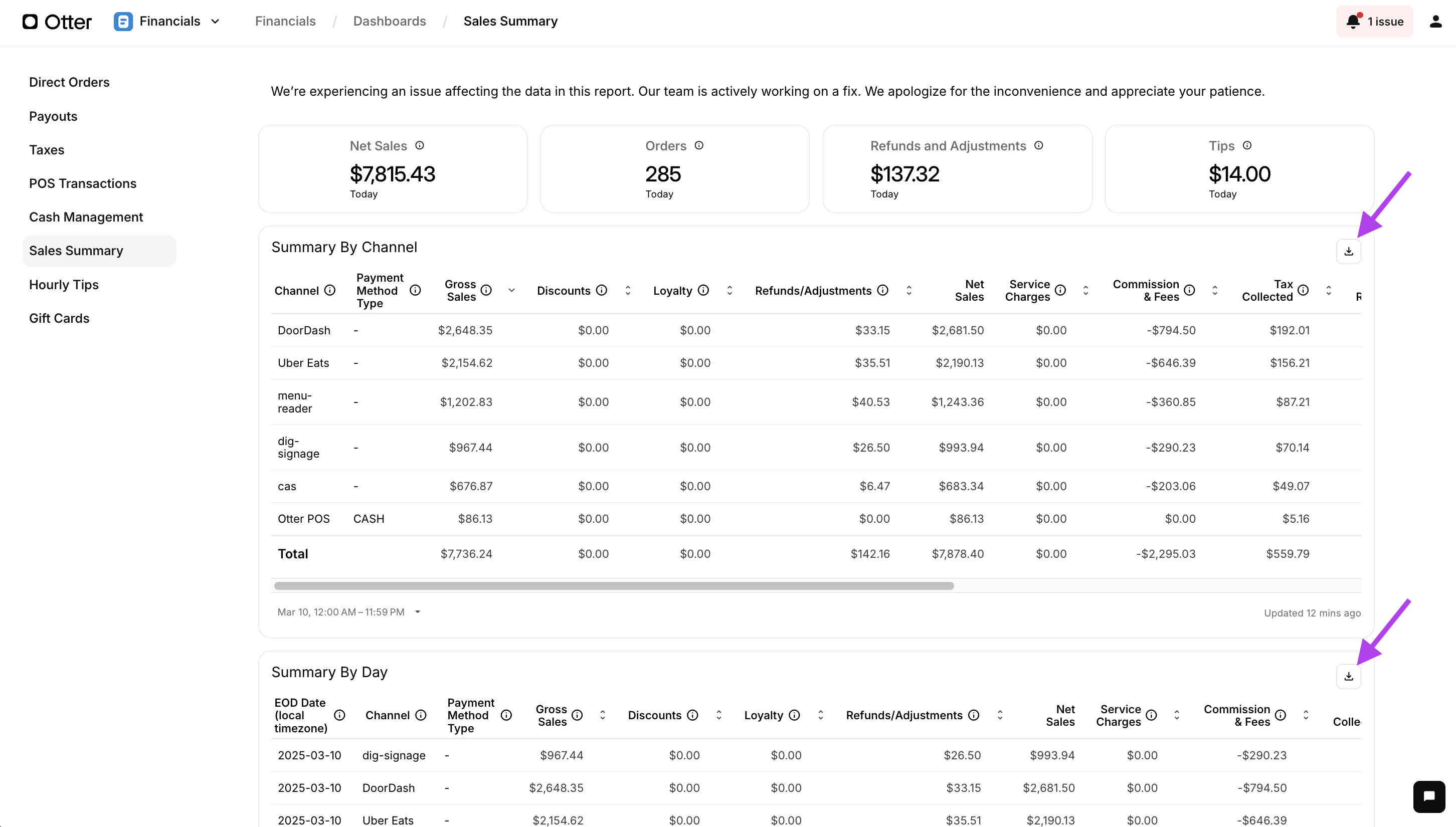The image size is (1456, 827).
Task: Open the user profile menu
Action: [1435, 21]
